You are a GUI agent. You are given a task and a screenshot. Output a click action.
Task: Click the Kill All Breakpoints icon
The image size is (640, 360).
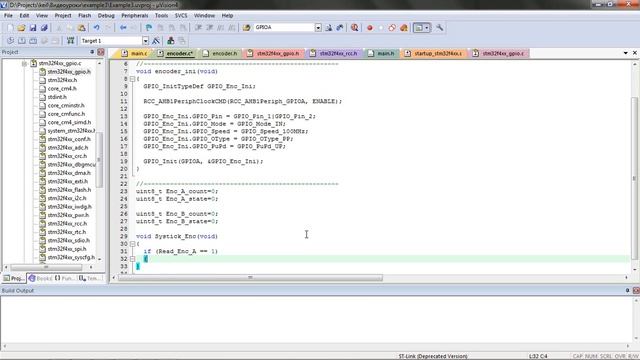(404, 28)
